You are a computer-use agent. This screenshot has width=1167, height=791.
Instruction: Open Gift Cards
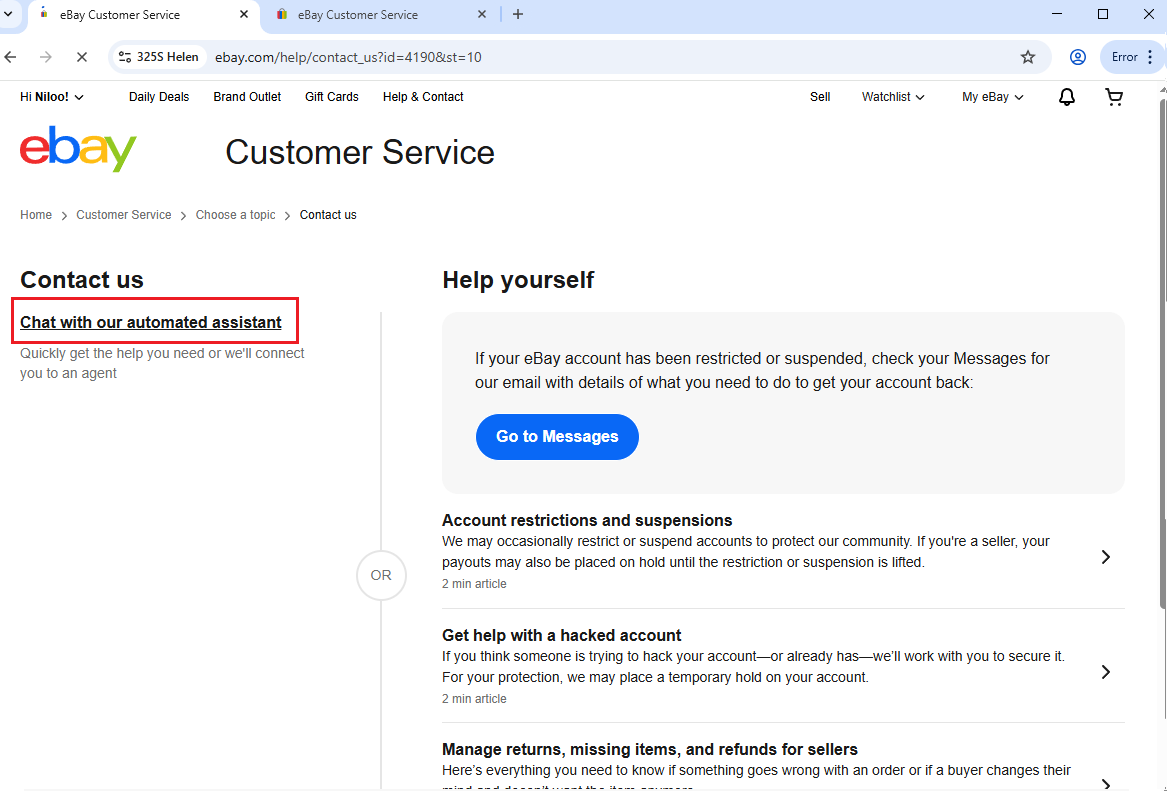[x=332, y=97]
